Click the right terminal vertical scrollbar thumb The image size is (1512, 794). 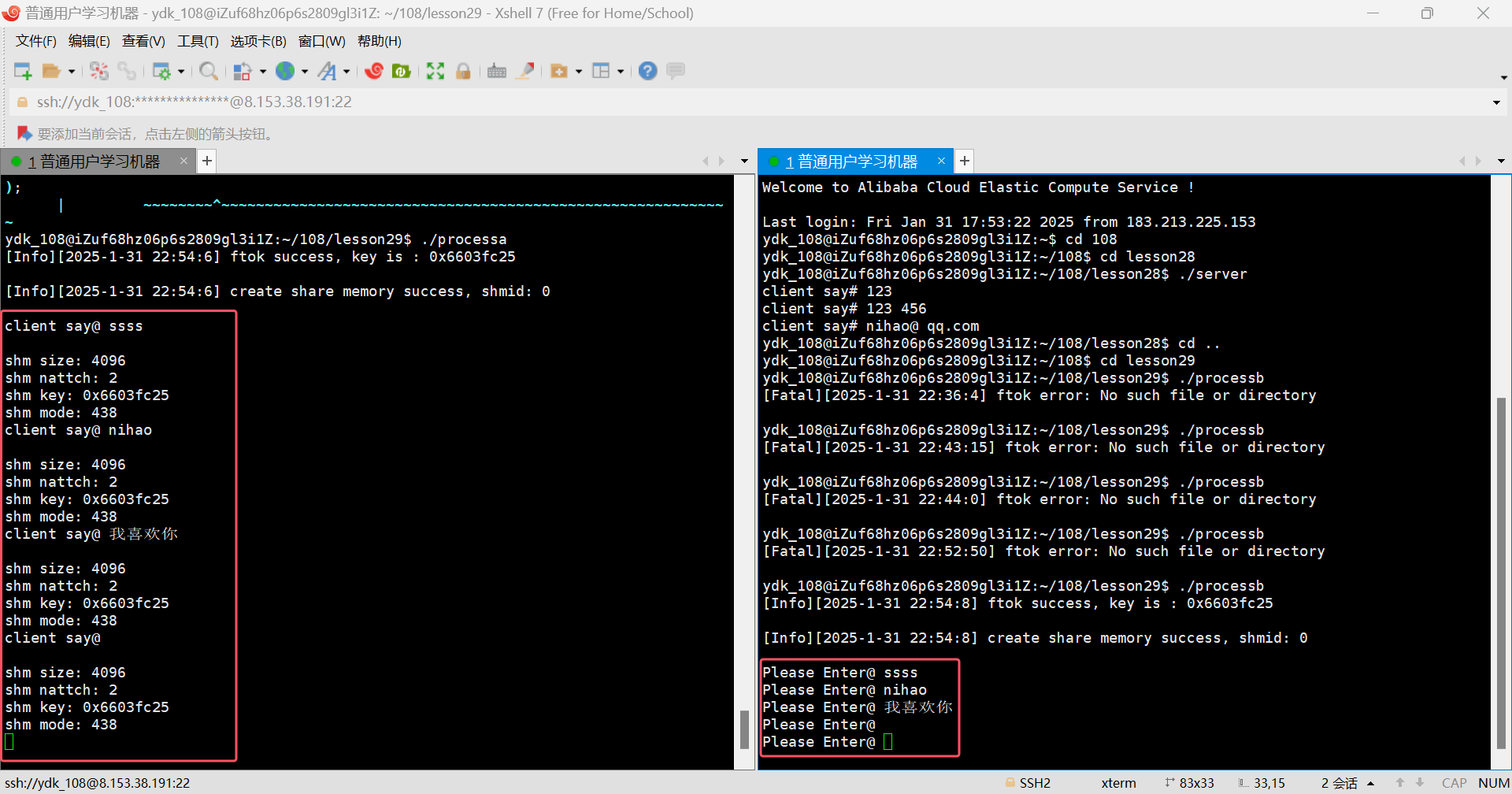1501,573
